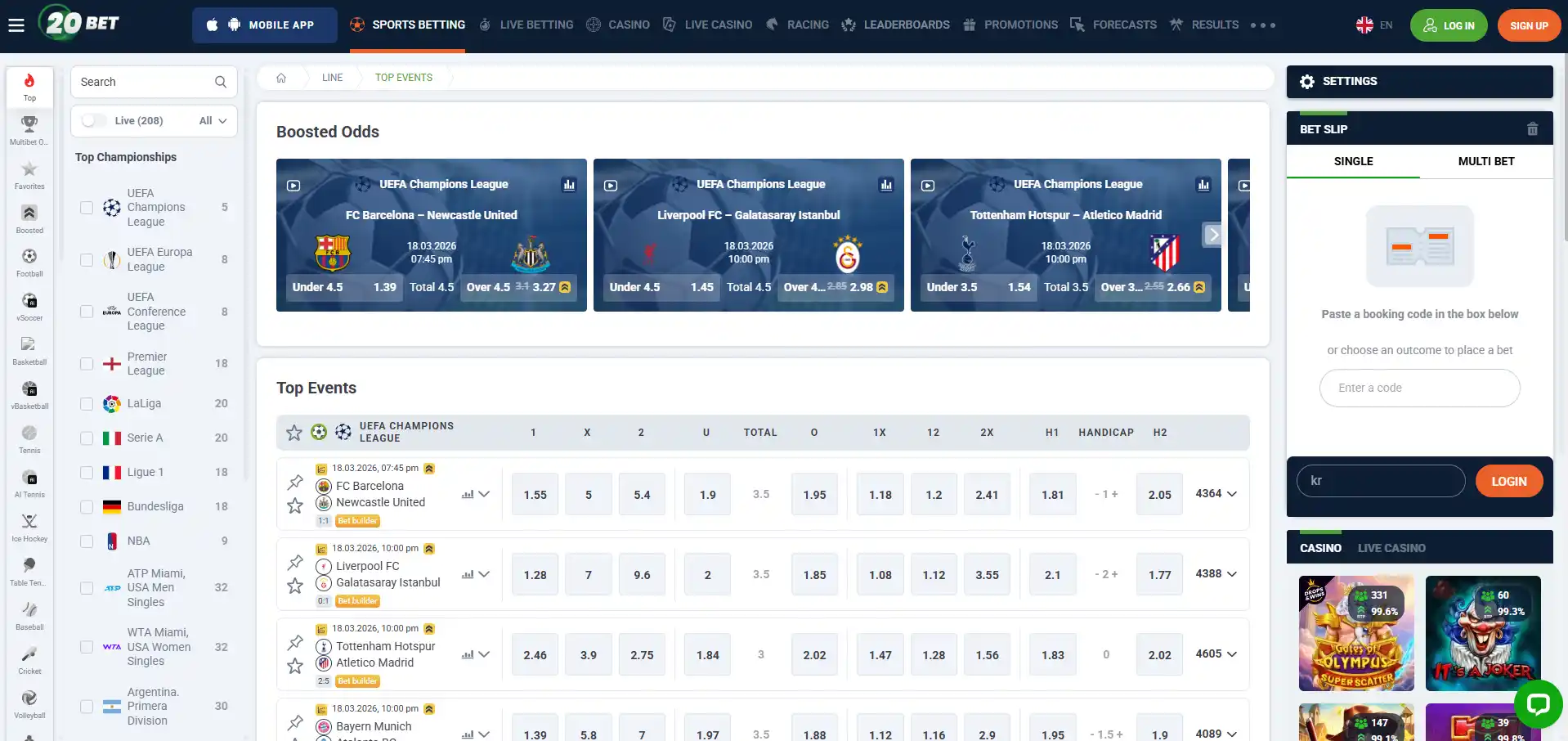This screenshot has height=741, width=1568.
Task: Open Boosted odds sidebar icon
Action: click(29, 219)
